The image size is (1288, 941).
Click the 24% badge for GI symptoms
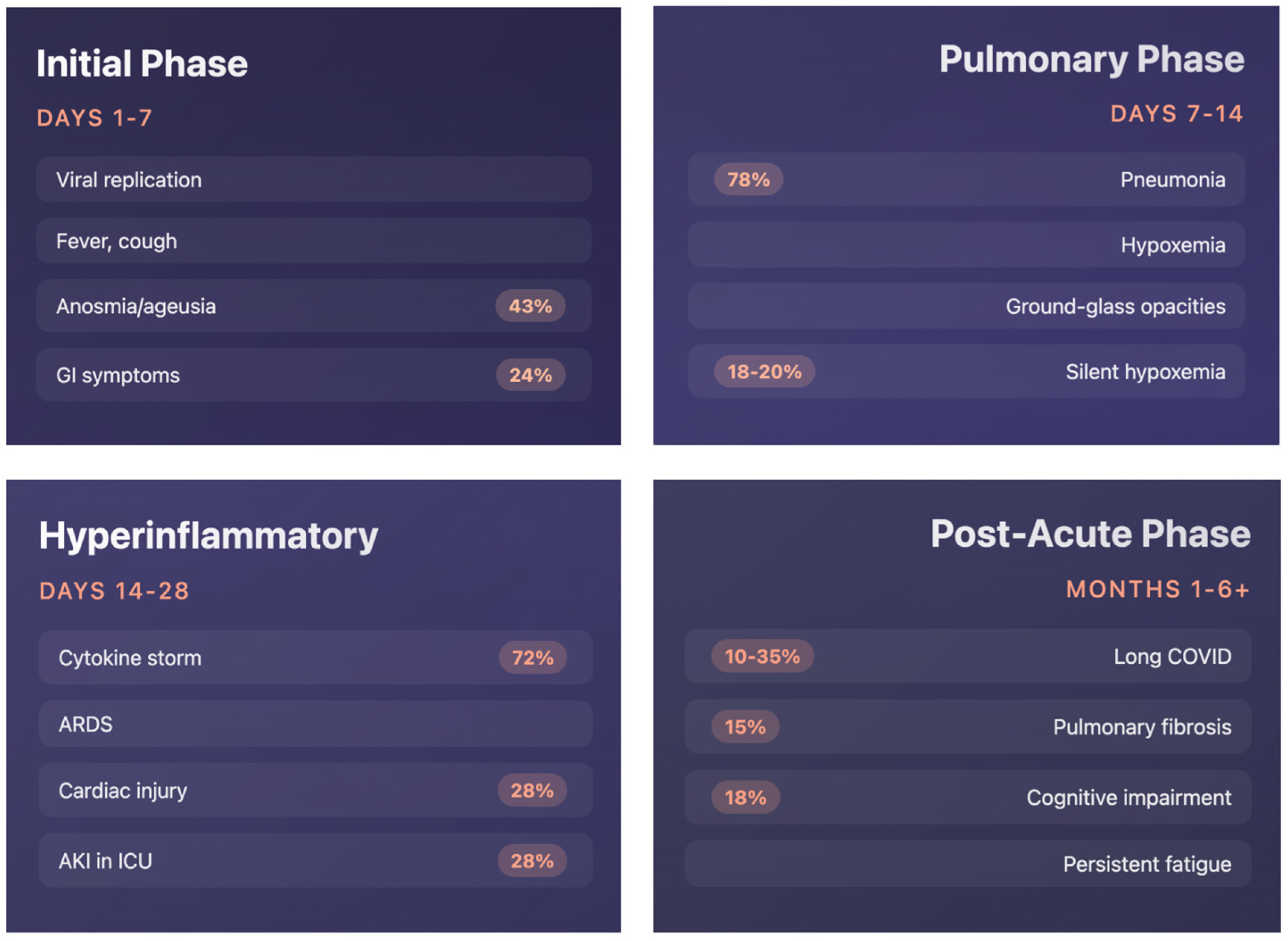point(530,375)
